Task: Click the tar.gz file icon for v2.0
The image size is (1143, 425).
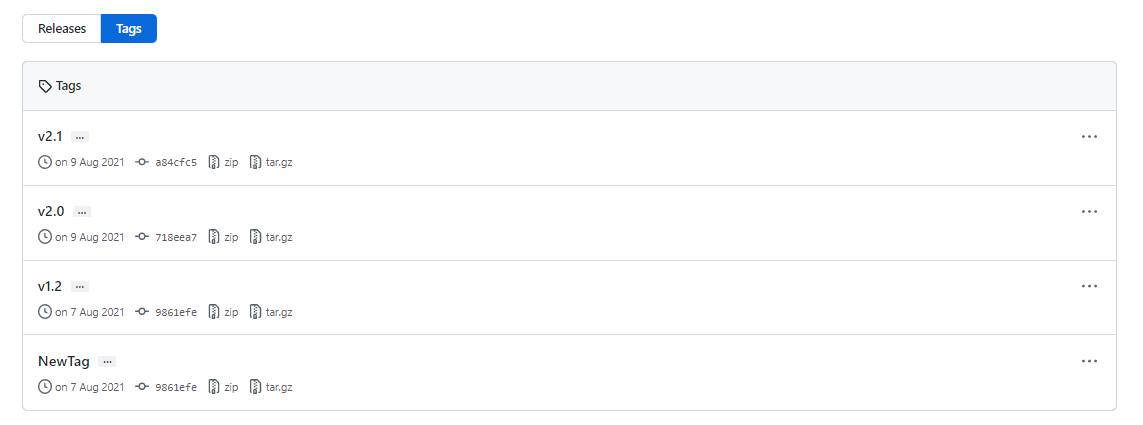Action: (256, 237)
